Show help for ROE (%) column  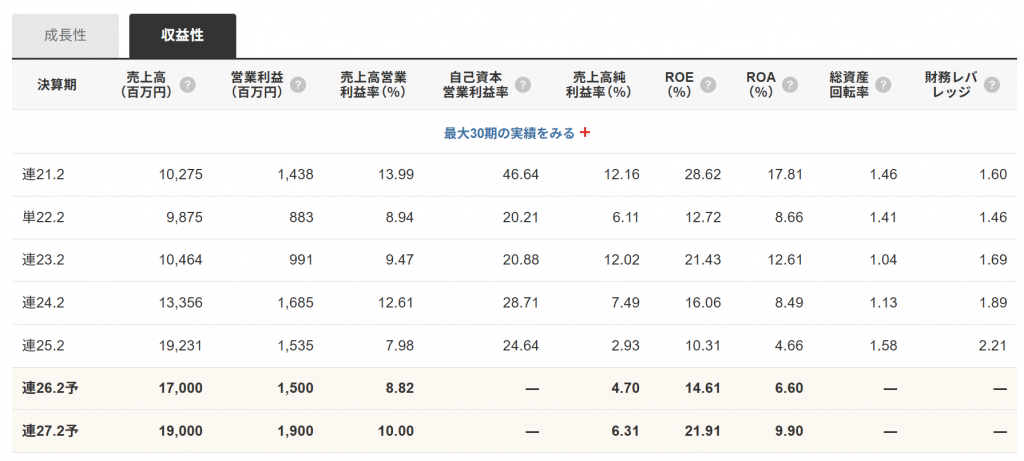[x=708, y=85]
